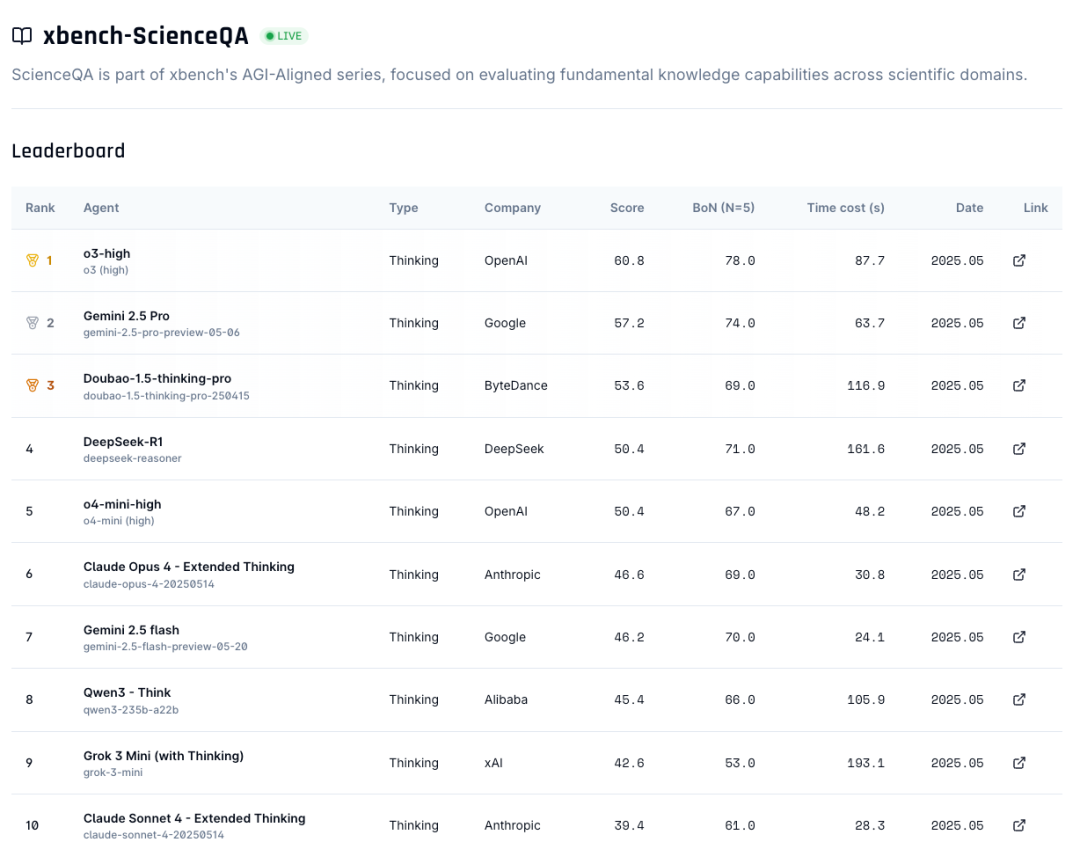Click the Time cost (s) column header
Viewport: 1080px width, 864px height.
click(x=845, y=208)
